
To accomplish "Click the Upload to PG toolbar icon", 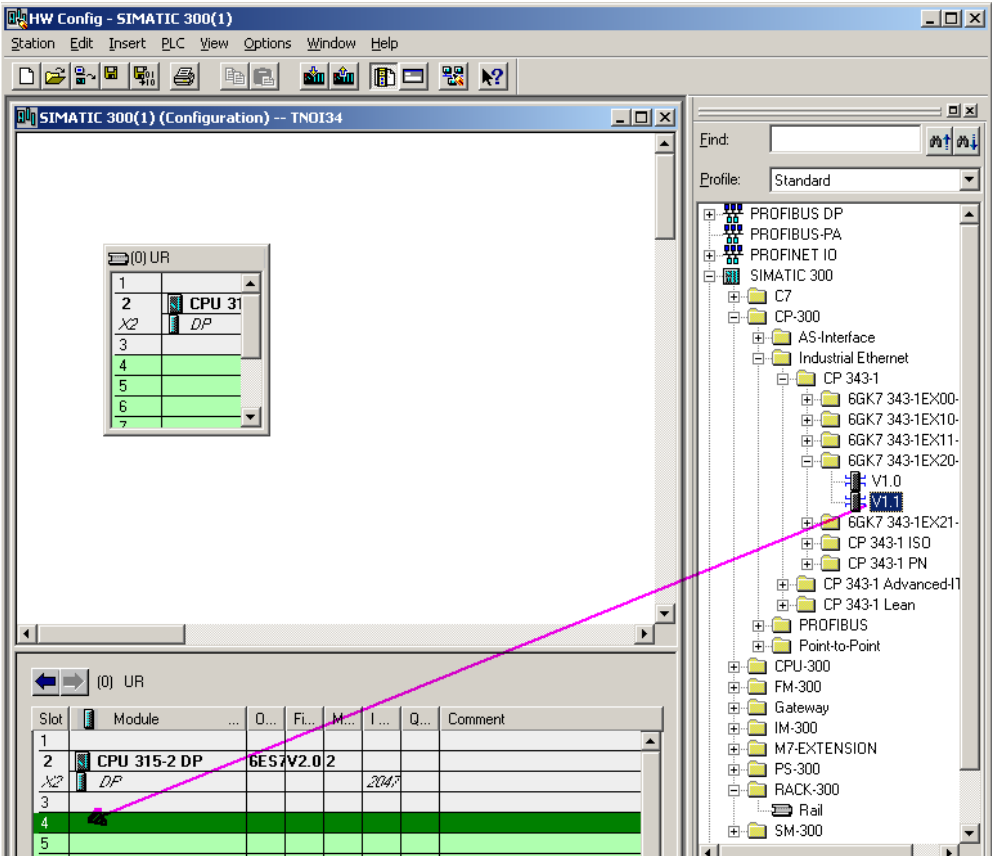I will [344, 76].
